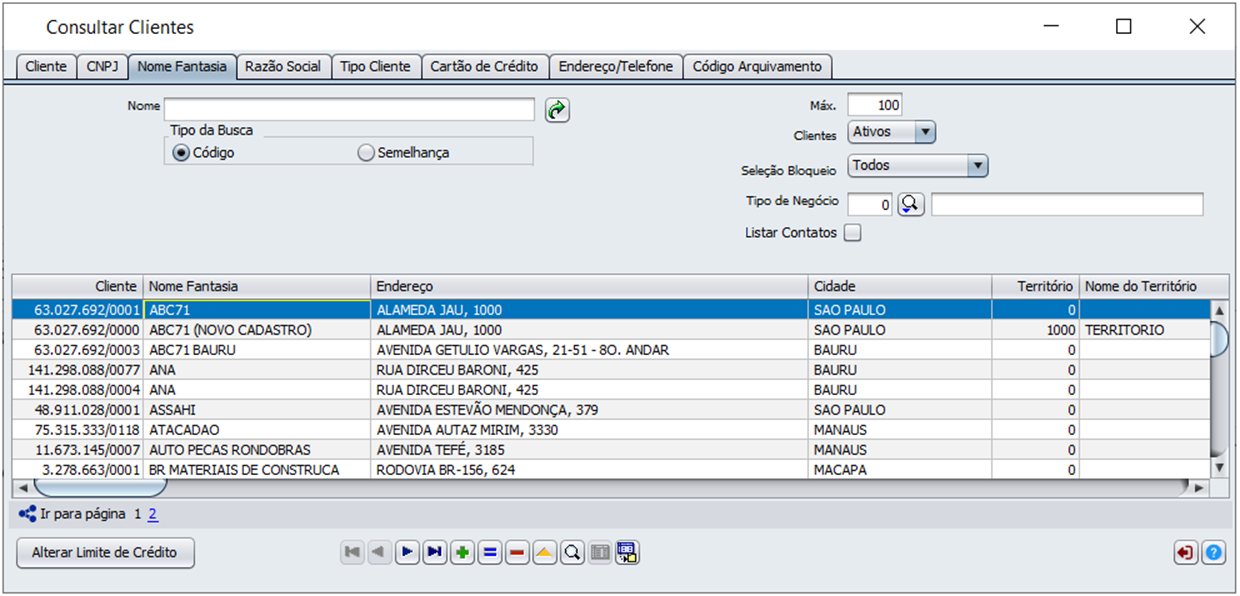Select Código search type radio
The height and width of the screenshot is (596, 1240).
[x=181, y=153]
